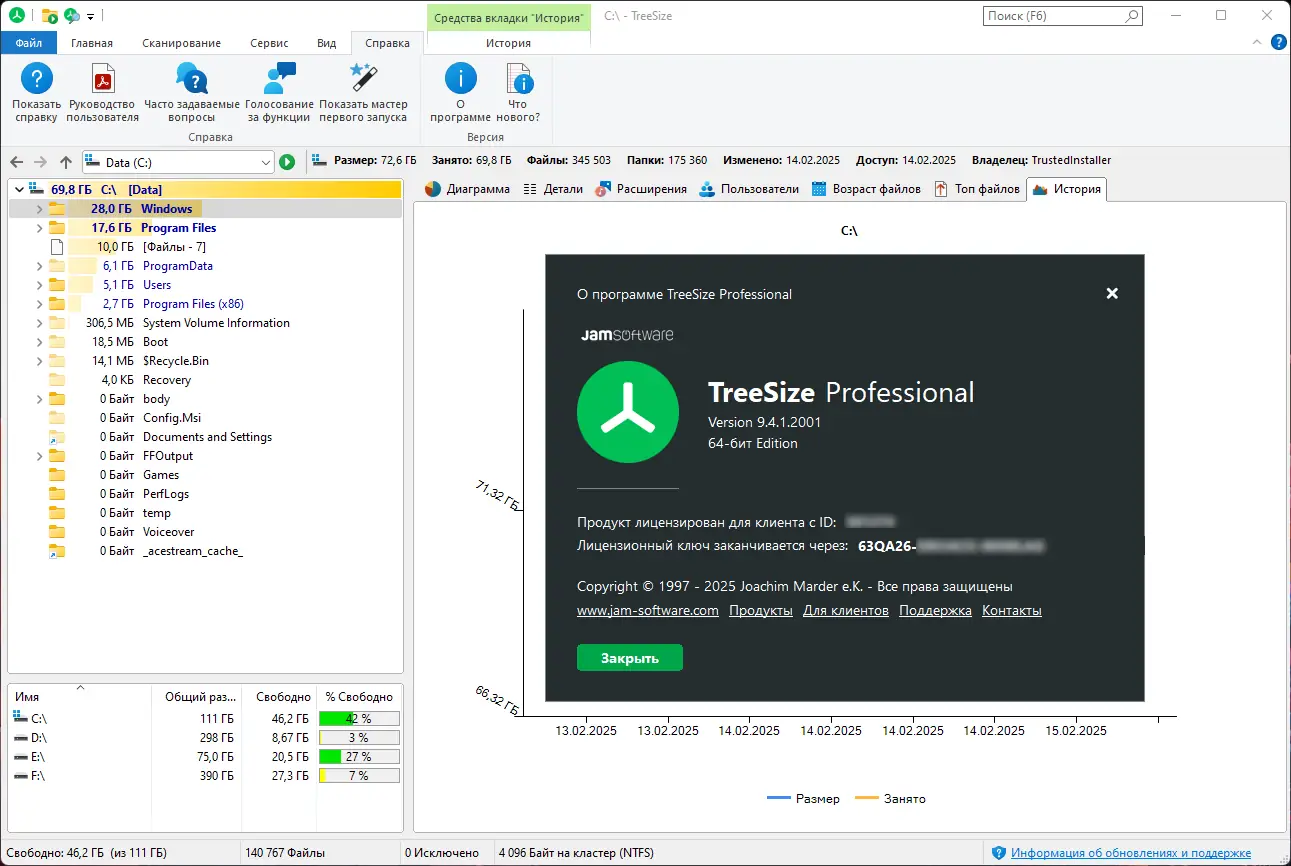Click the forward navigation arrow

pyautogui.click(x=40, y=162)
